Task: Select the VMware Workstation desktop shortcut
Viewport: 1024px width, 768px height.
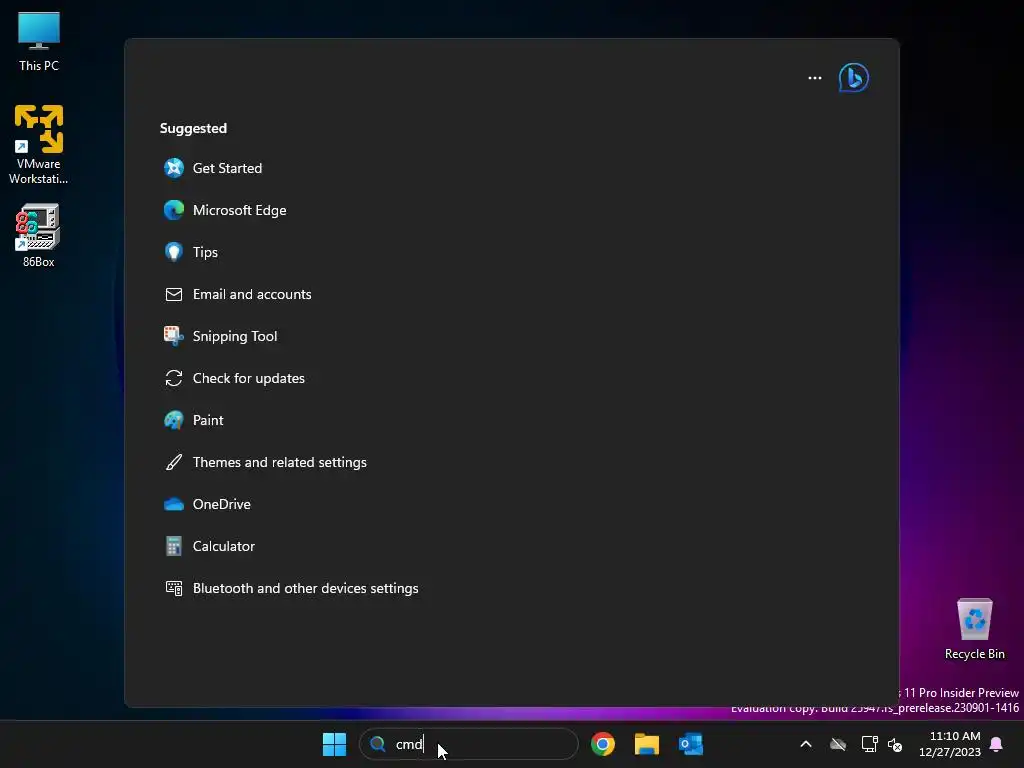Action: [39, 145]
